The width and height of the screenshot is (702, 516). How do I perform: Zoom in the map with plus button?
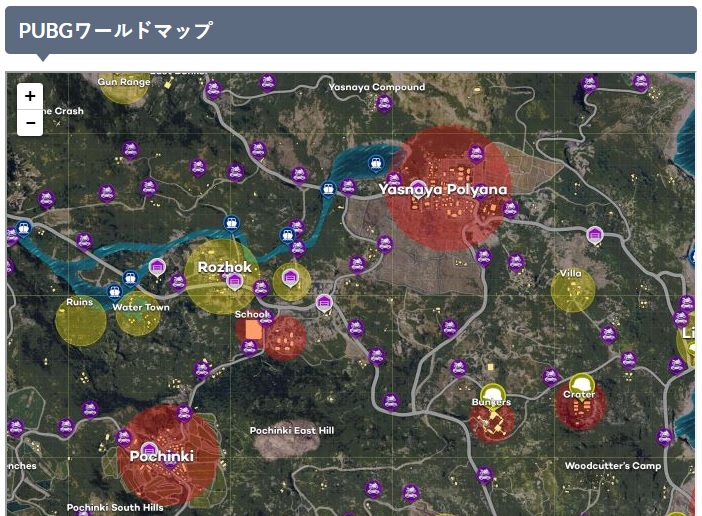(30, 96)
